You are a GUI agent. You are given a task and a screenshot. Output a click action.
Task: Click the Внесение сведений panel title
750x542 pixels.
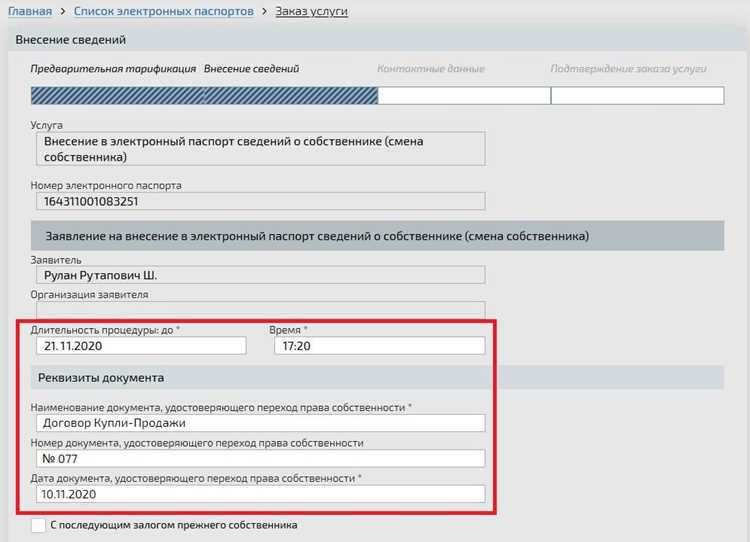(71, 40)
